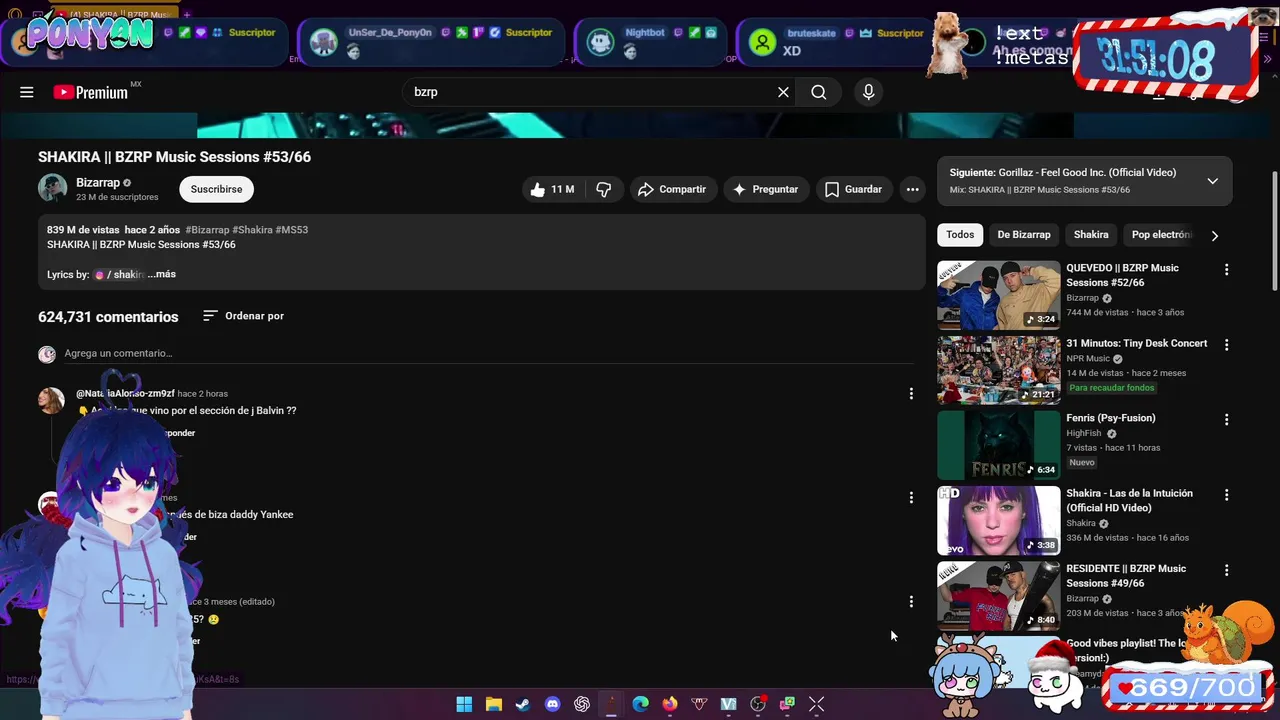This screenshot has width=1280, height=720.
Task: Open the Bizarrap channel avatar
Action: [52, 188]
